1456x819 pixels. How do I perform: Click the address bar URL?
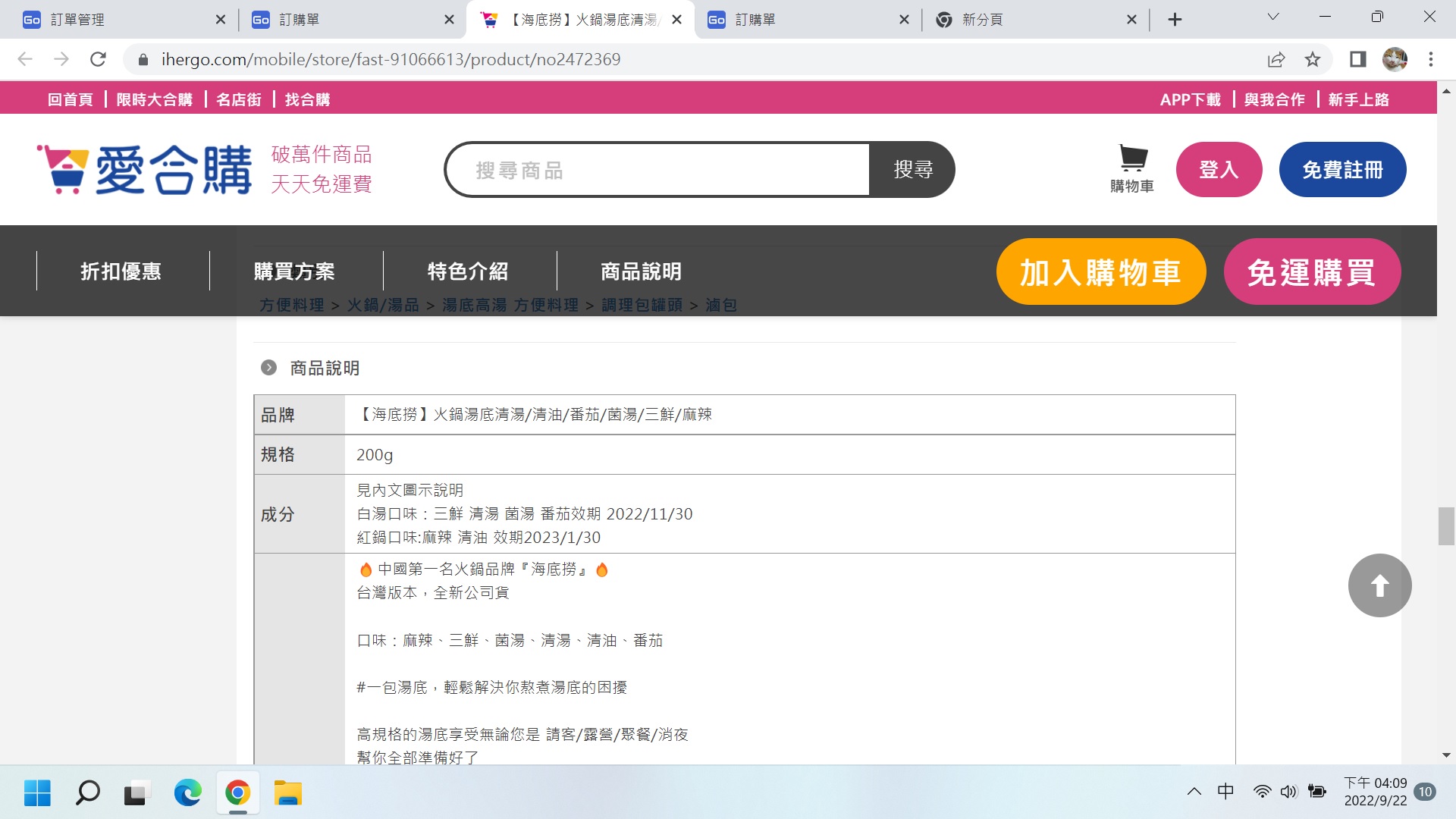point(391,59)
